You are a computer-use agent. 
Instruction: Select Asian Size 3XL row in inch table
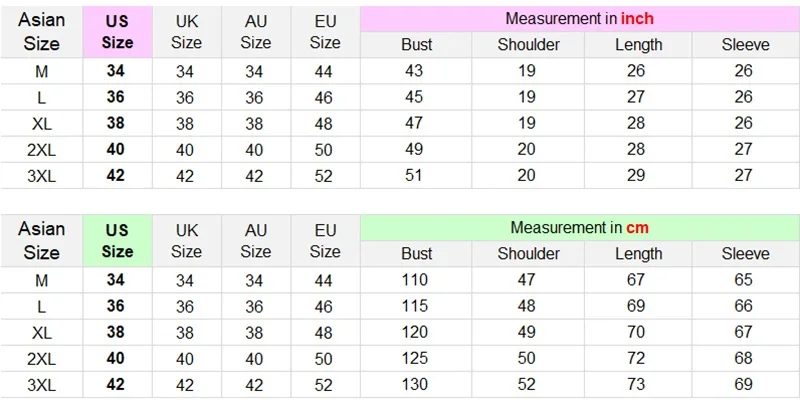pos(400,175)
